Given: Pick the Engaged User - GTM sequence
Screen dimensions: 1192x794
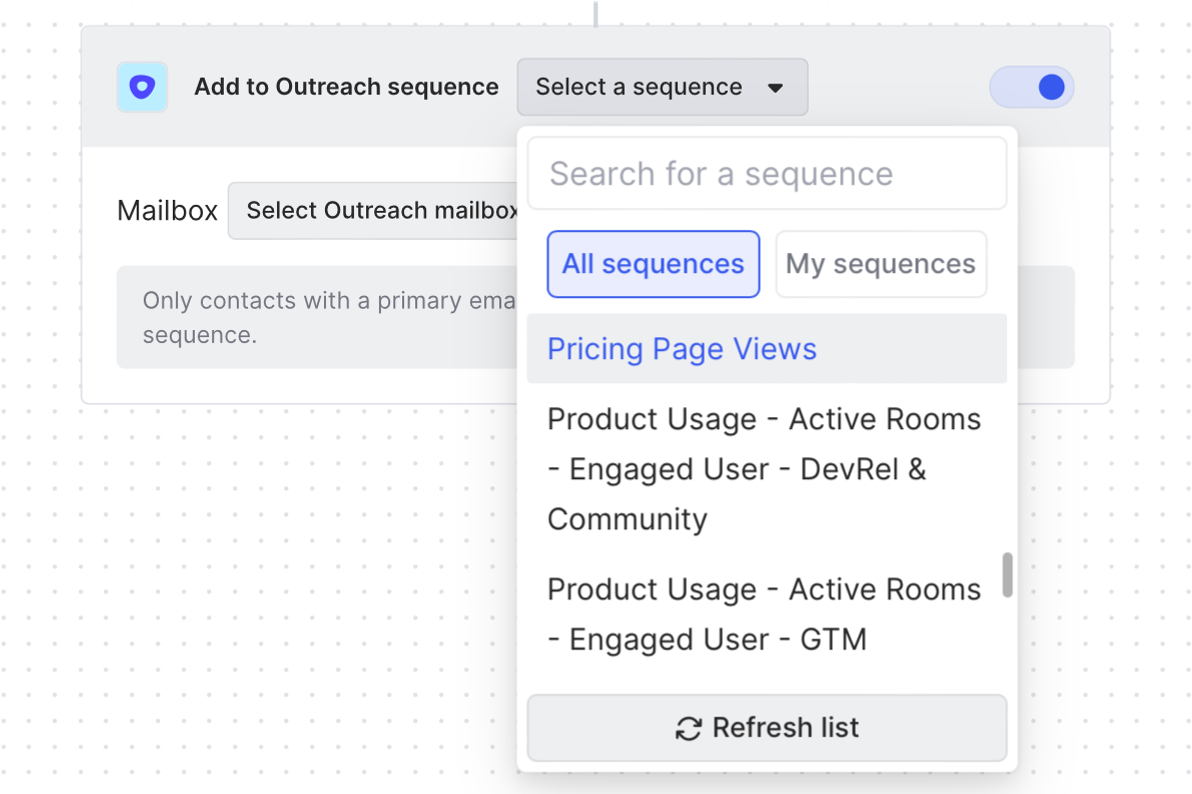Looking at the screenshot, I should [764, 614].
